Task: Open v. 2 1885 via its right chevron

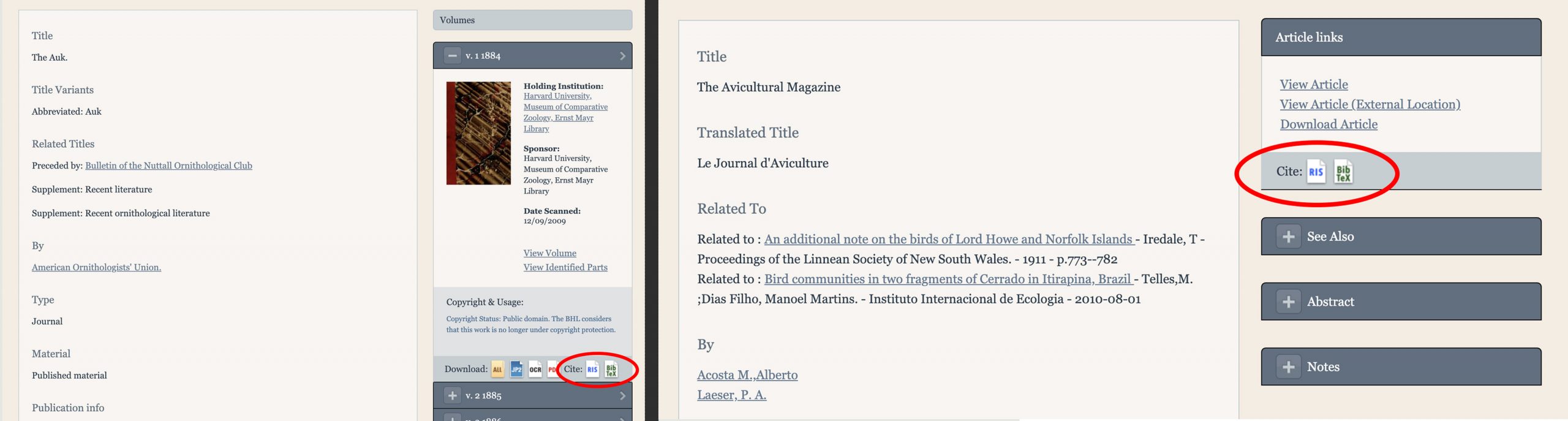Action: click(x=622, y=395)
